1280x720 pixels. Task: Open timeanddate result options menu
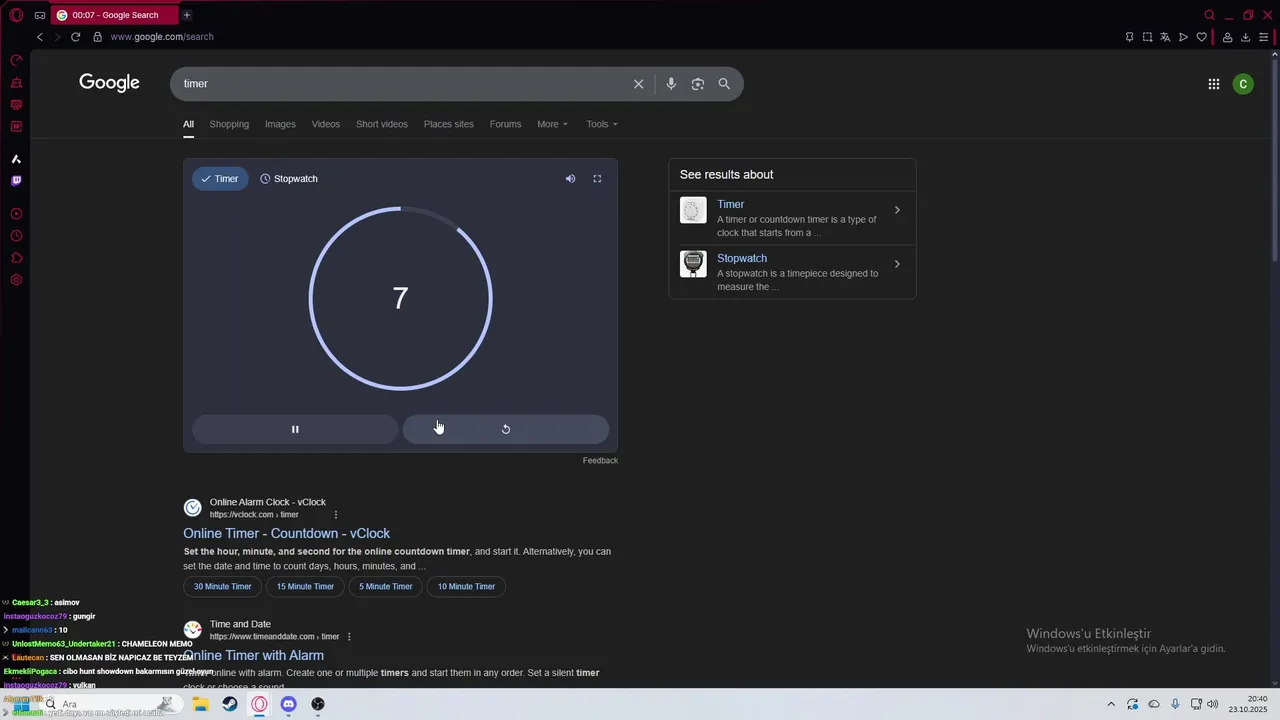pyautogui.click(x=349, y=637)
